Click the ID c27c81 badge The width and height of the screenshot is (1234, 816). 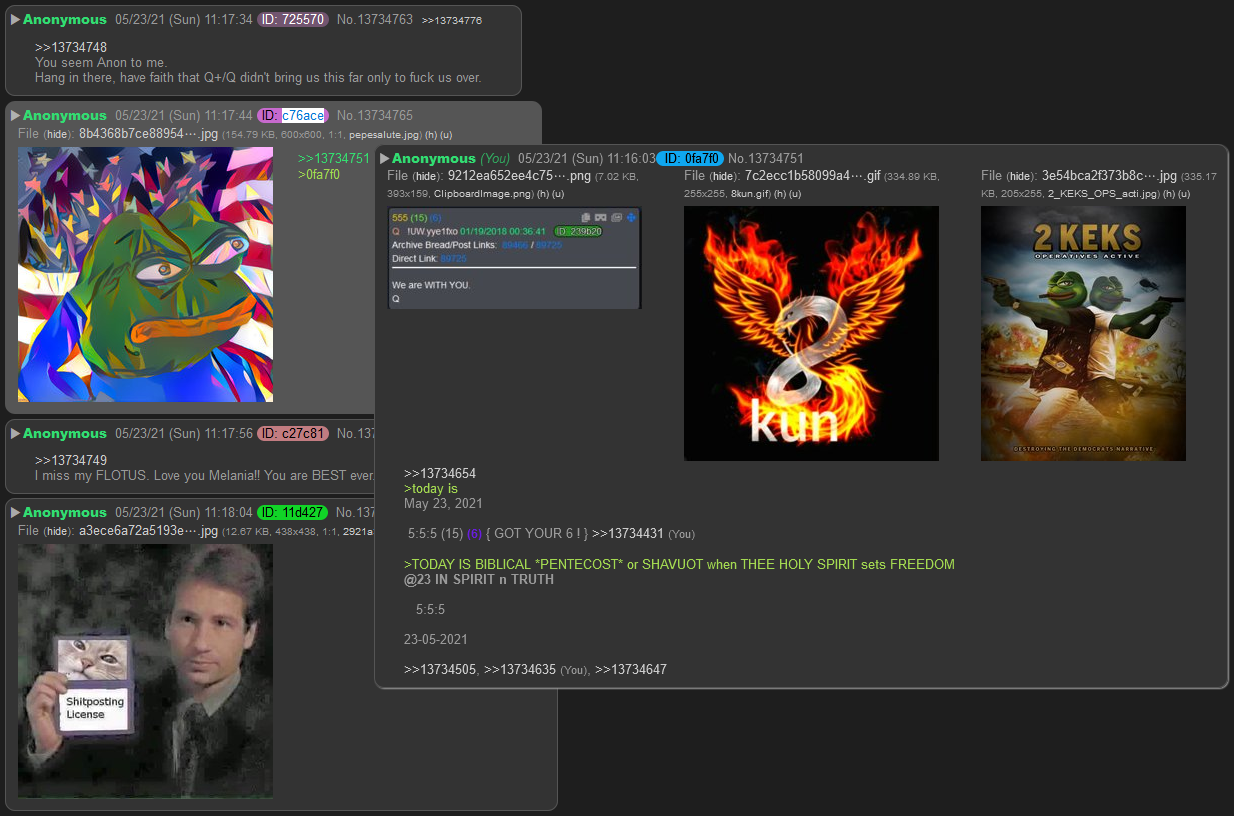(293, 434)
